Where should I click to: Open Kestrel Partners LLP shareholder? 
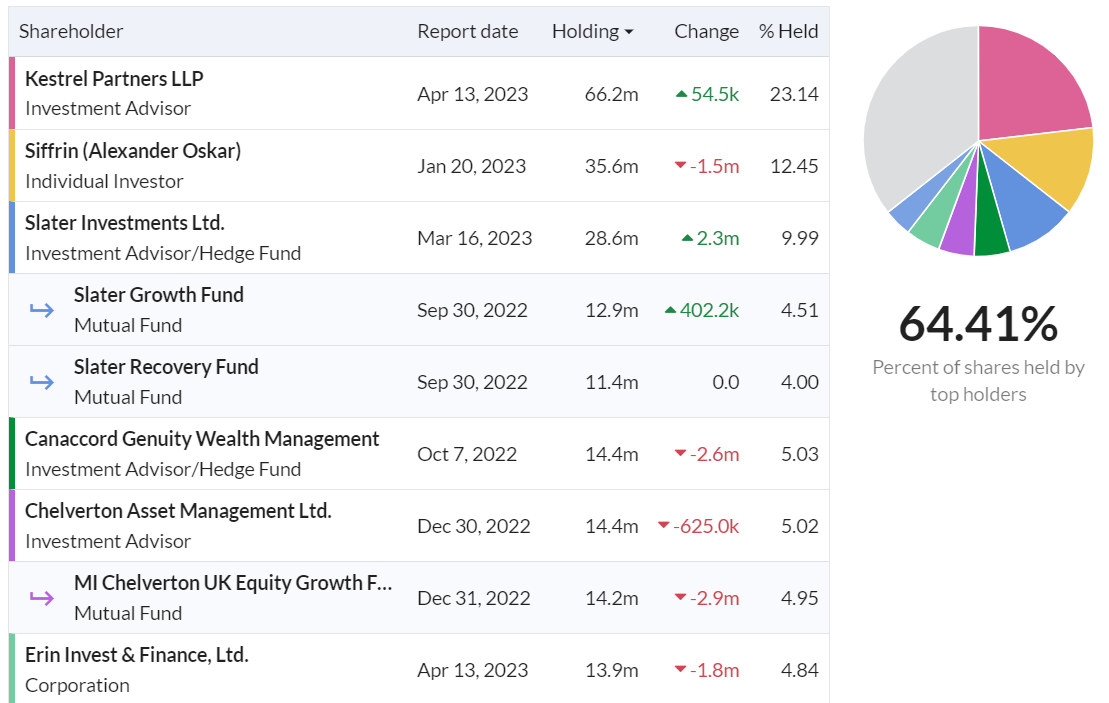tap(114, 79)
